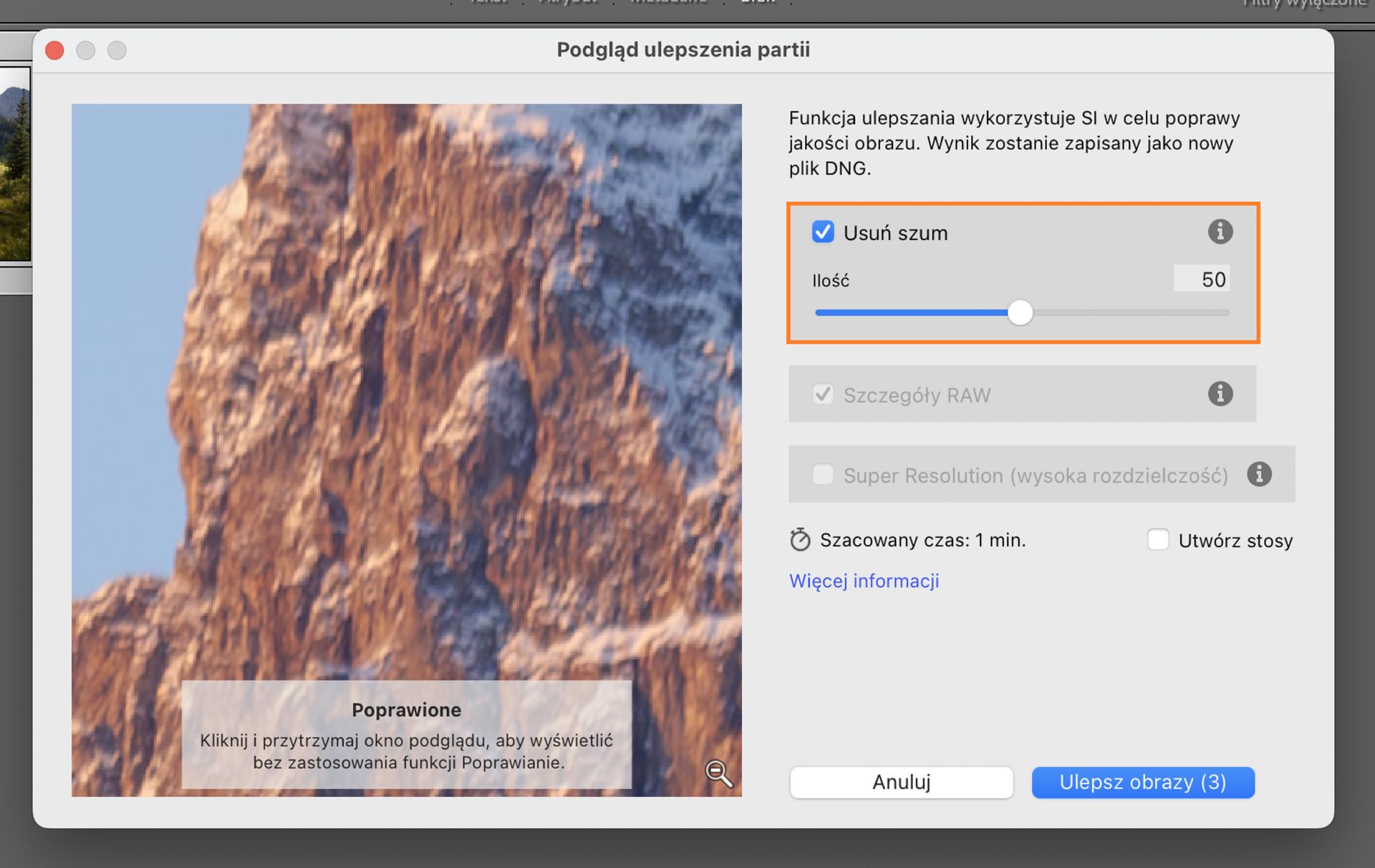Click the info icon beside Szczegóły RAW

pos(1220,394)
